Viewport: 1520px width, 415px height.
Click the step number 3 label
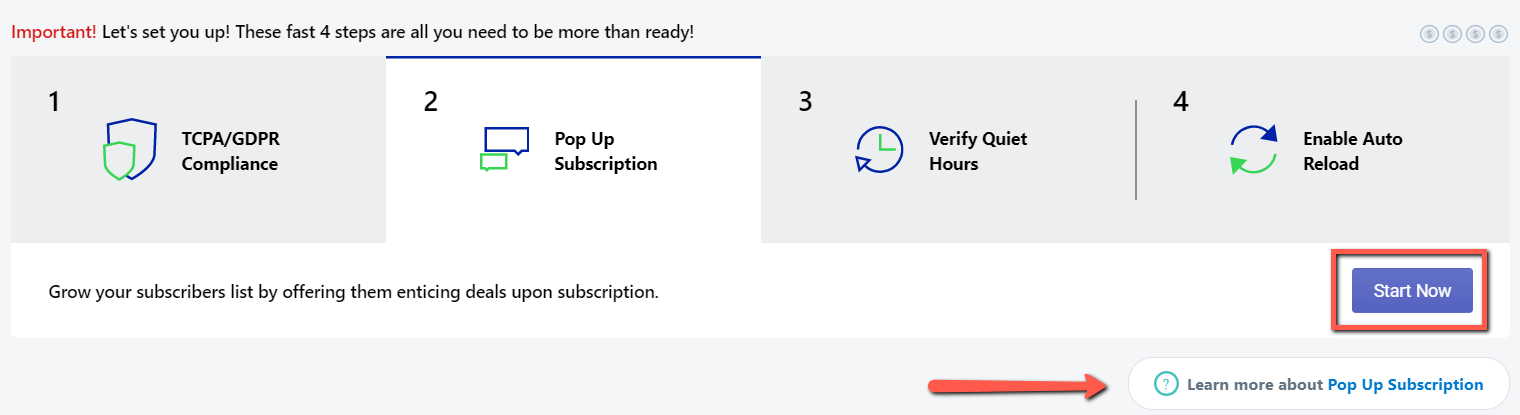[x=805, y=102]
